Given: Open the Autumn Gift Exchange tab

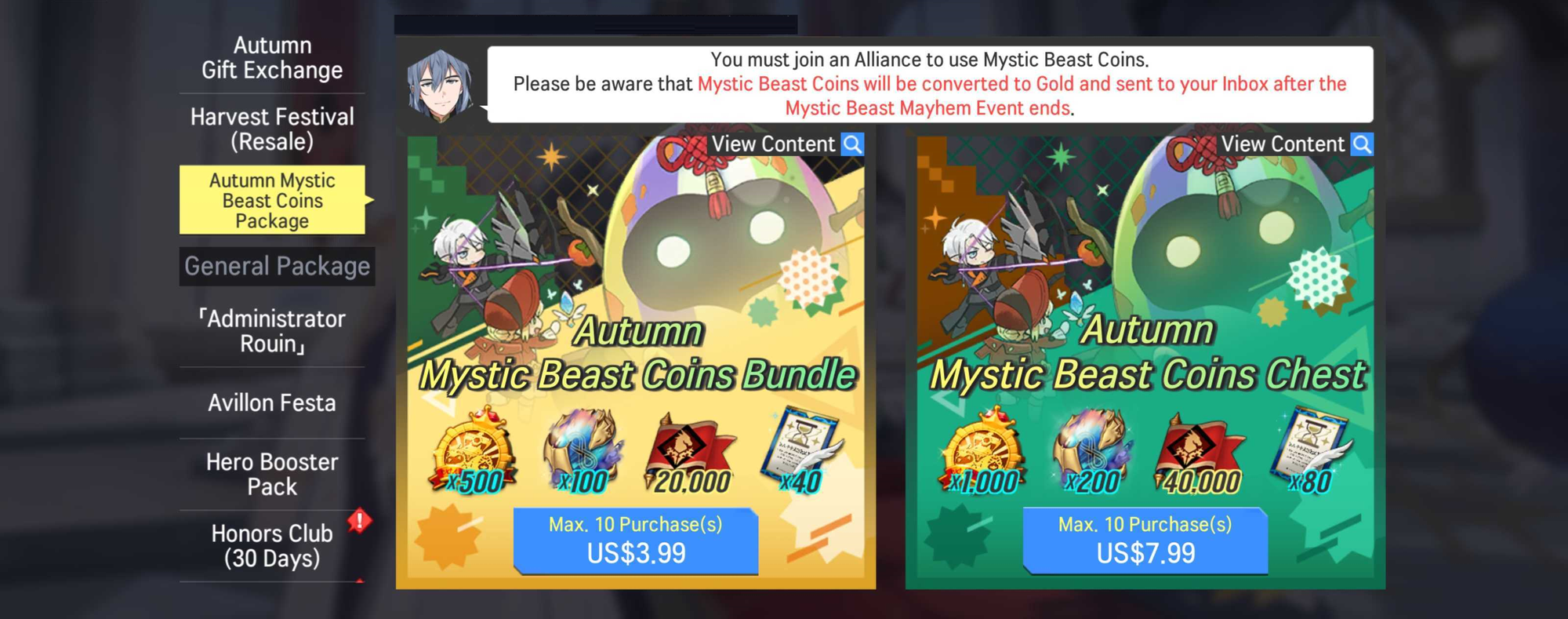Looking at the screenshot, I should click(x=272, y=57).
